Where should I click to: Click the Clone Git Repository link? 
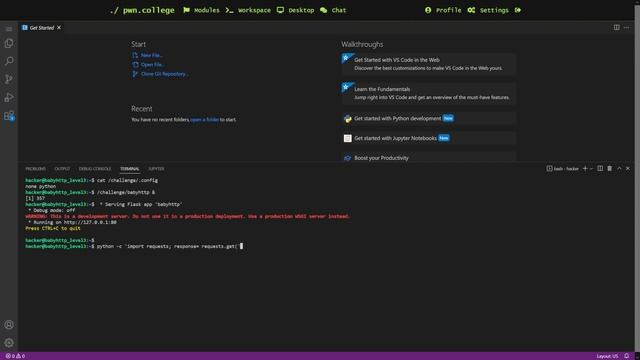click(x=164, y=74)
